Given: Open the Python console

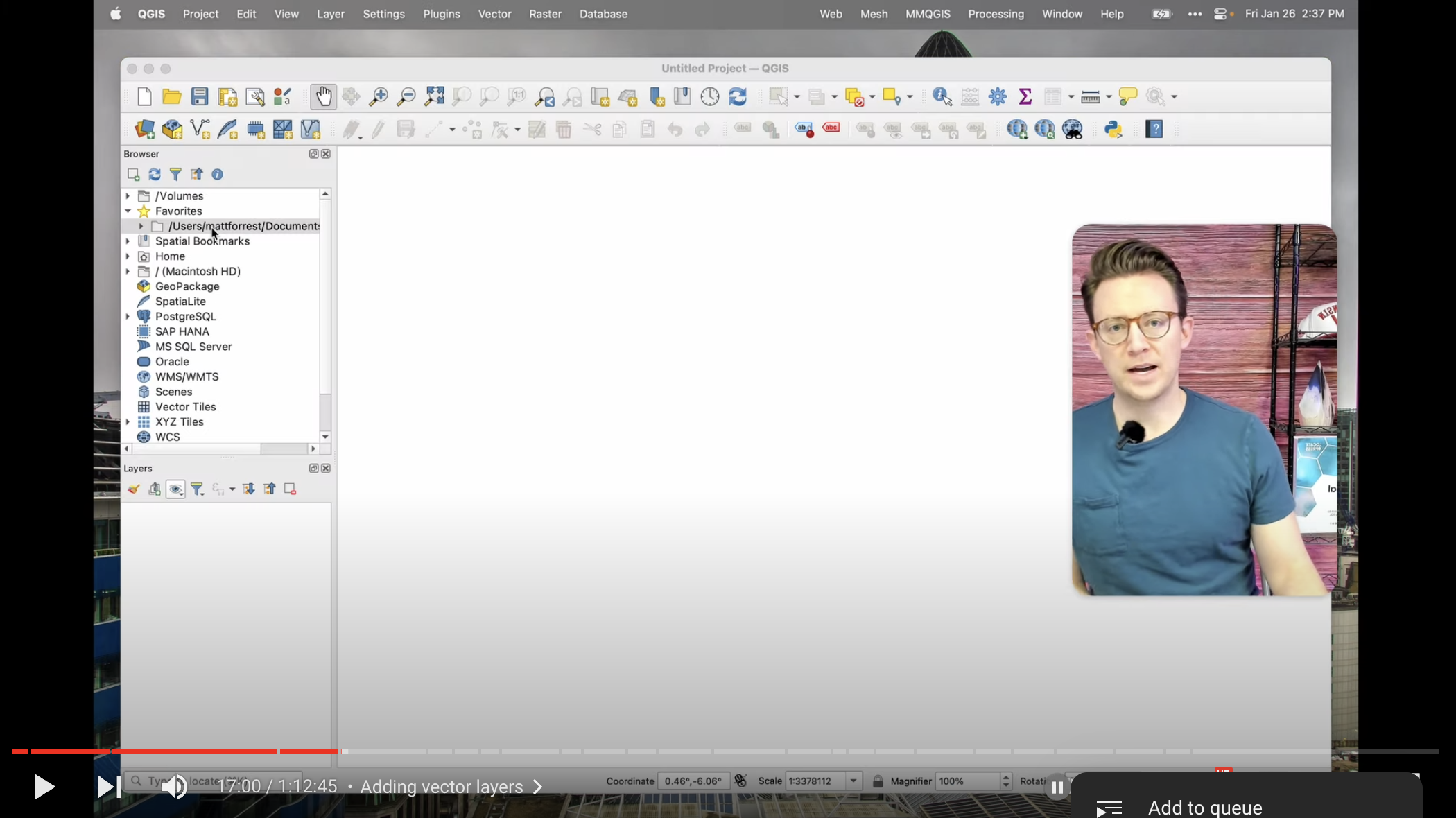Looking at the screenshot, I should (x=1113, y=129).
